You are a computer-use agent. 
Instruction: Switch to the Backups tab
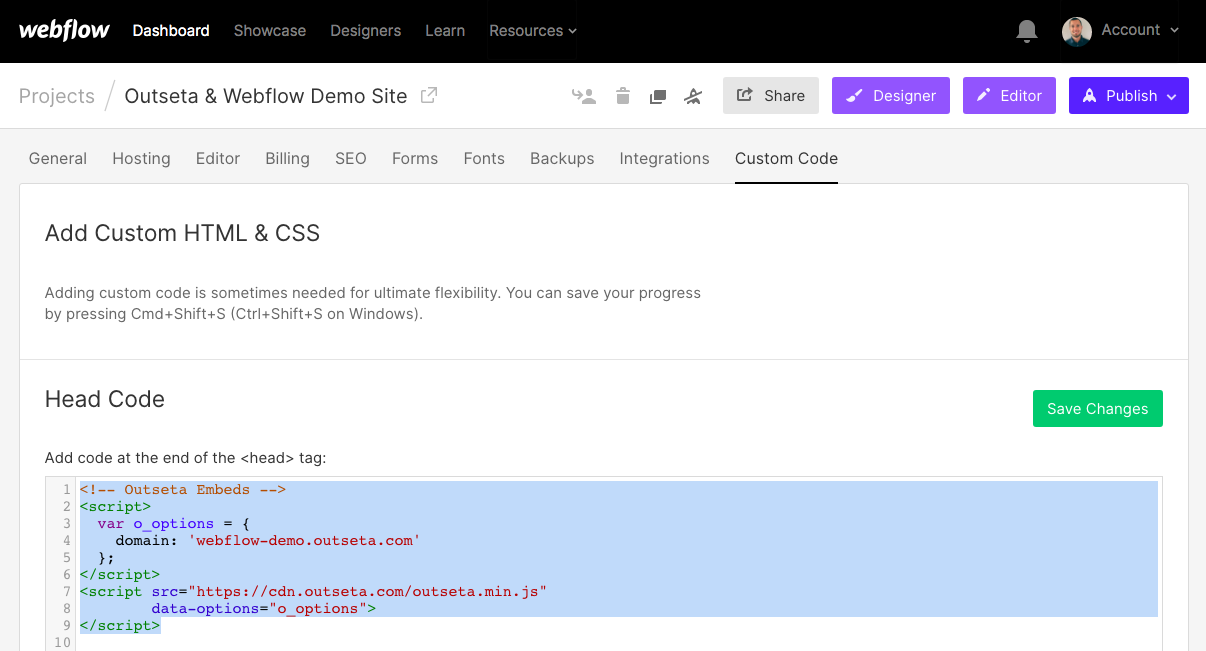tap(561, 158)
